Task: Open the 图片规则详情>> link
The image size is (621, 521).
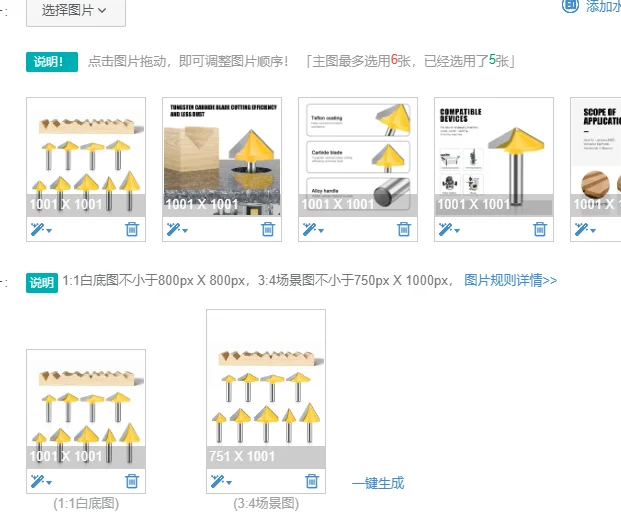Action: tap(511, 280)
